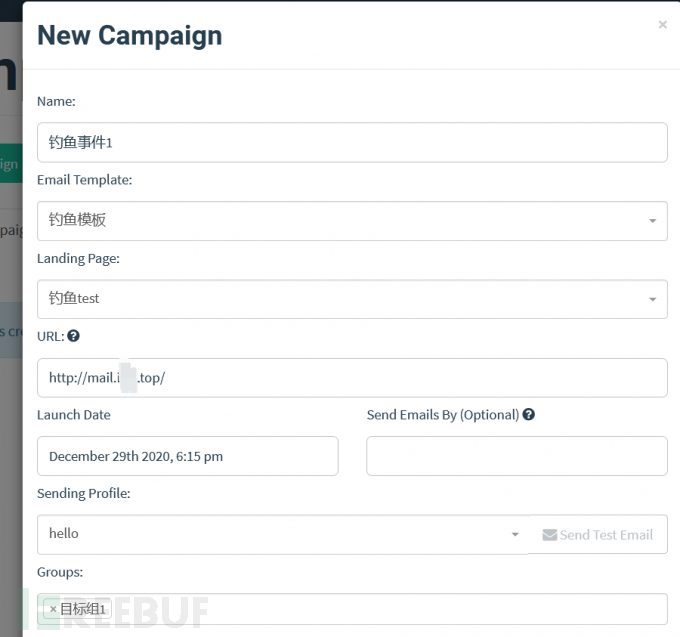Click the Send Test Email button
The image size is (680, 637).
click(598, 534)
